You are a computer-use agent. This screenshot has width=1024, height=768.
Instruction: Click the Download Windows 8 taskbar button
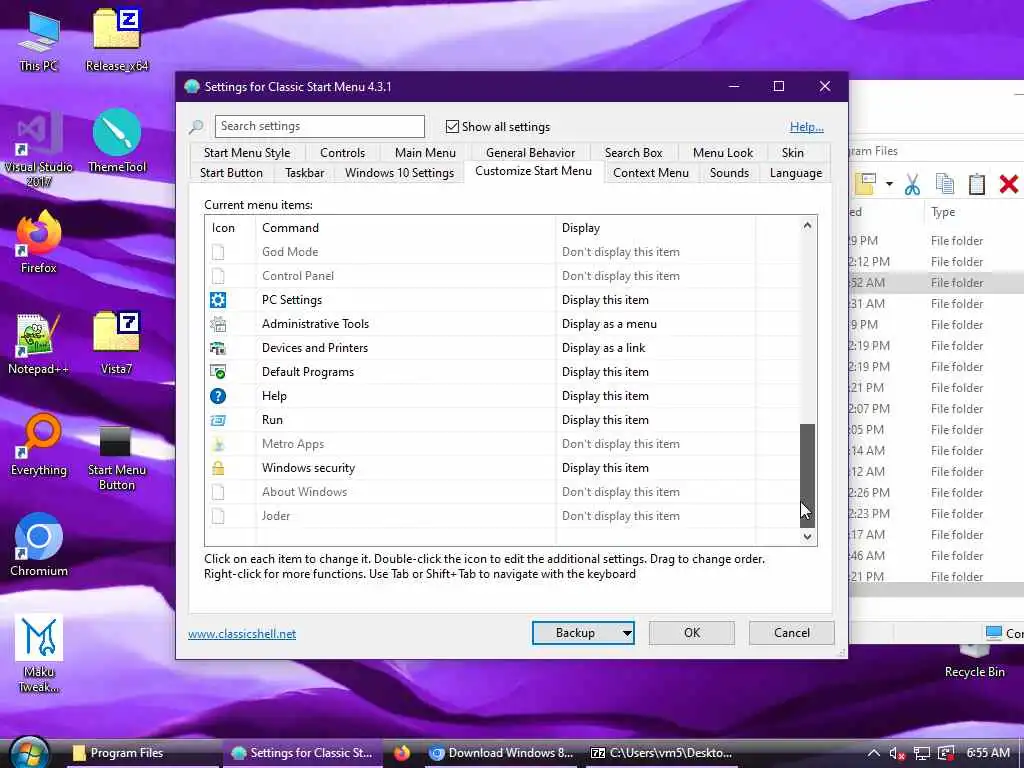502,753
